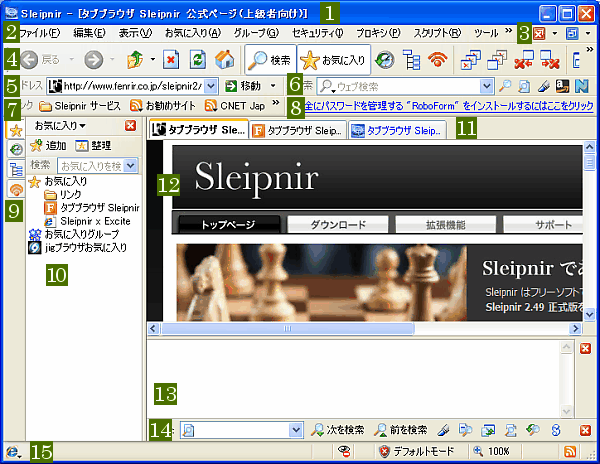
Task: Close the favorites side panel
Action: (131, 125)
